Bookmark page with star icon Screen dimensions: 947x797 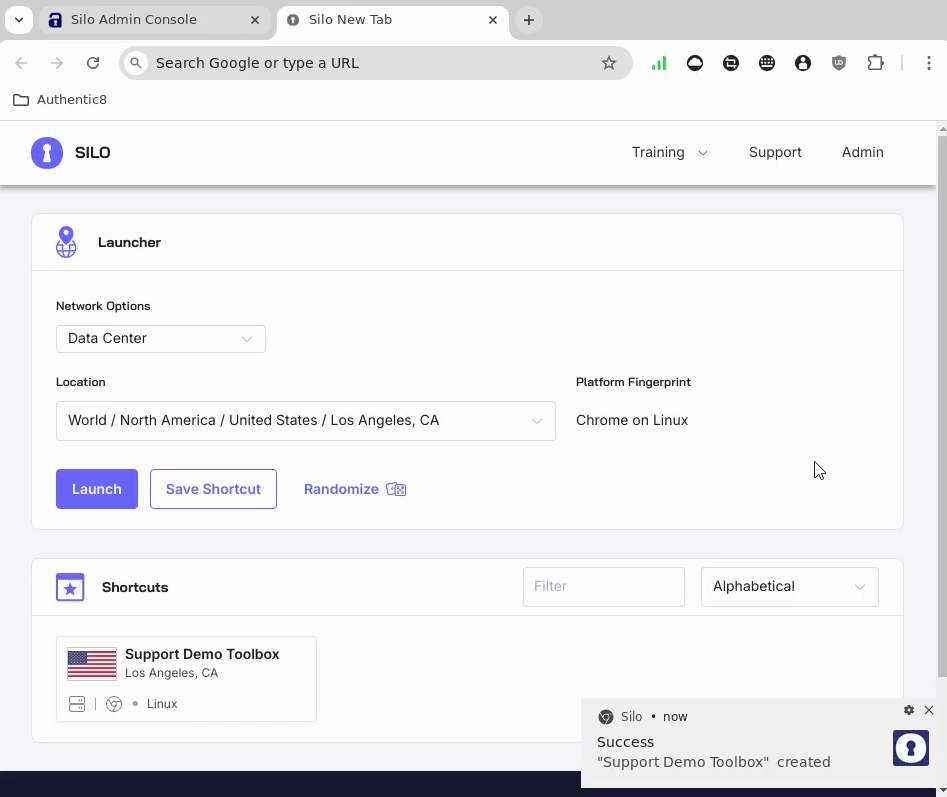coord(609,63)
